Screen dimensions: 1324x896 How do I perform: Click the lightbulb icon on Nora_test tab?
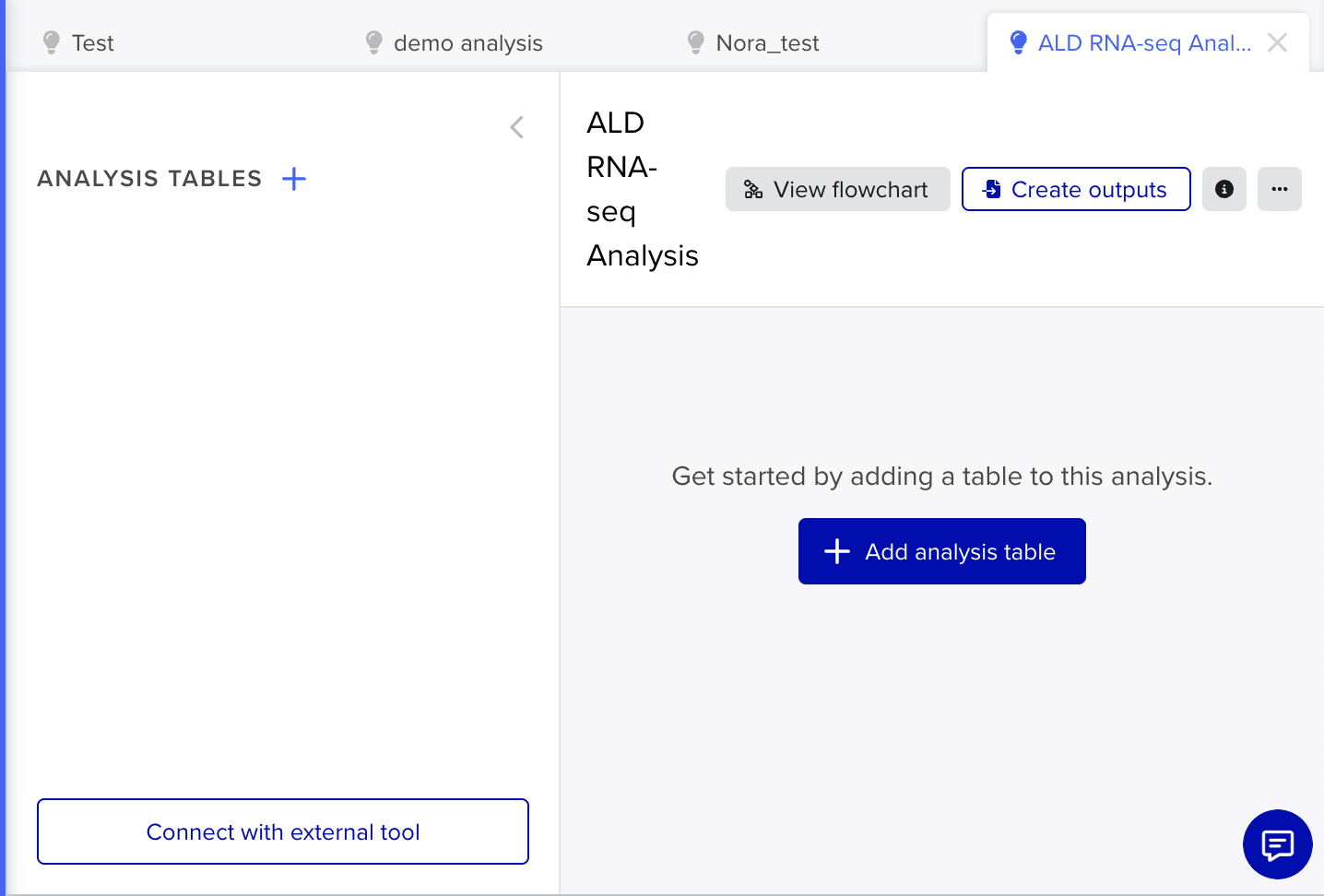[696, 42]
